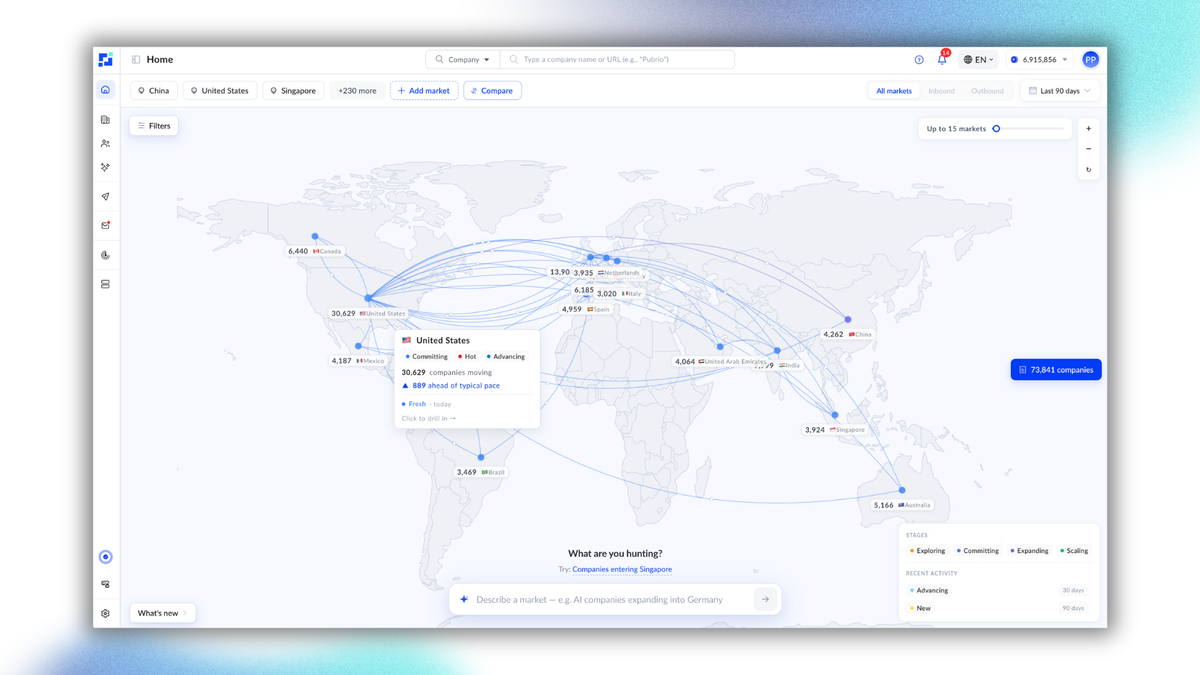Open the companies building icon in the sidebar
The image size is (1200, 675).
coord(105,120)
